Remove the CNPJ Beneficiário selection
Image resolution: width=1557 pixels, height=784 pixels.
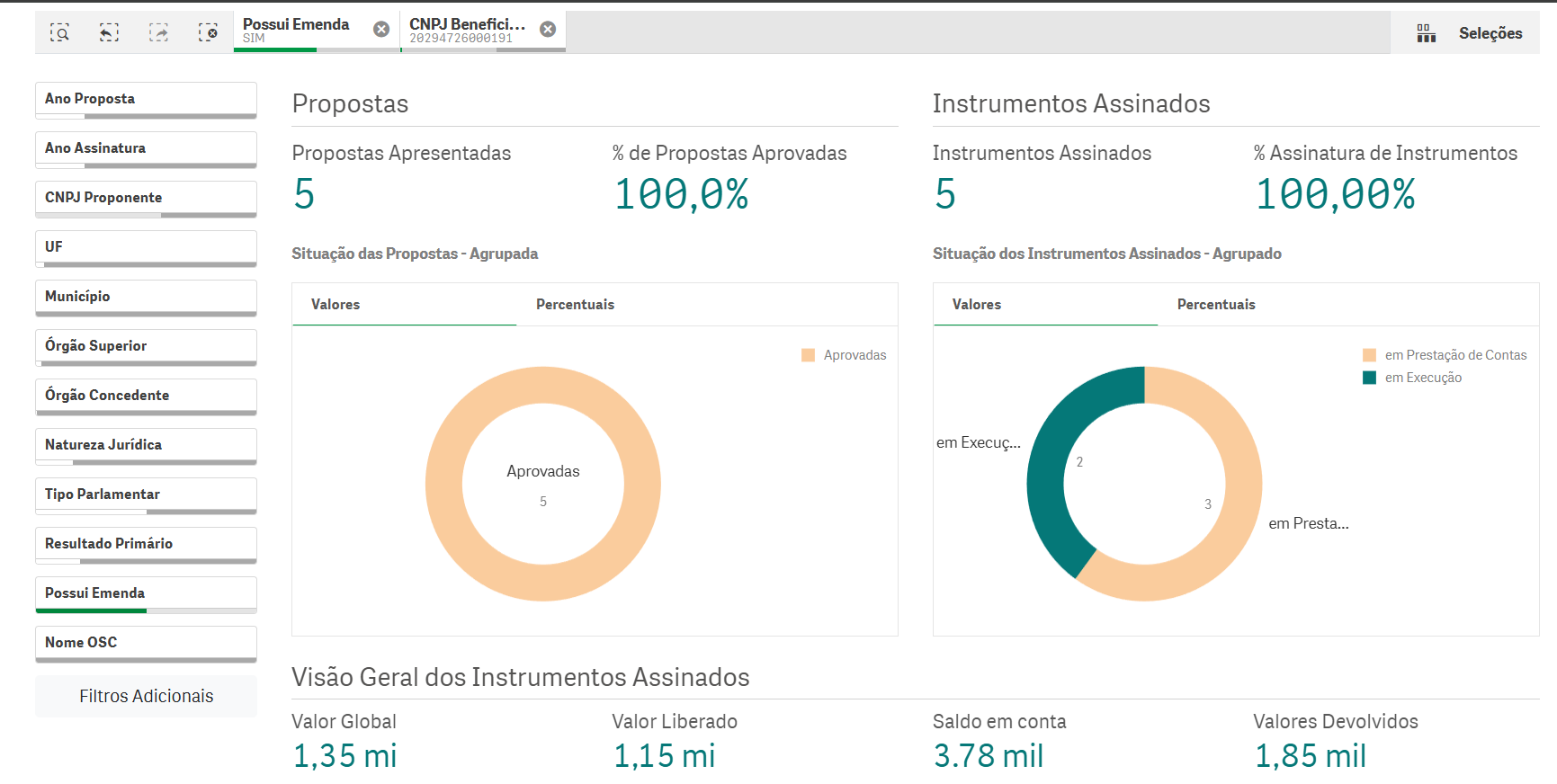(548, 30)
